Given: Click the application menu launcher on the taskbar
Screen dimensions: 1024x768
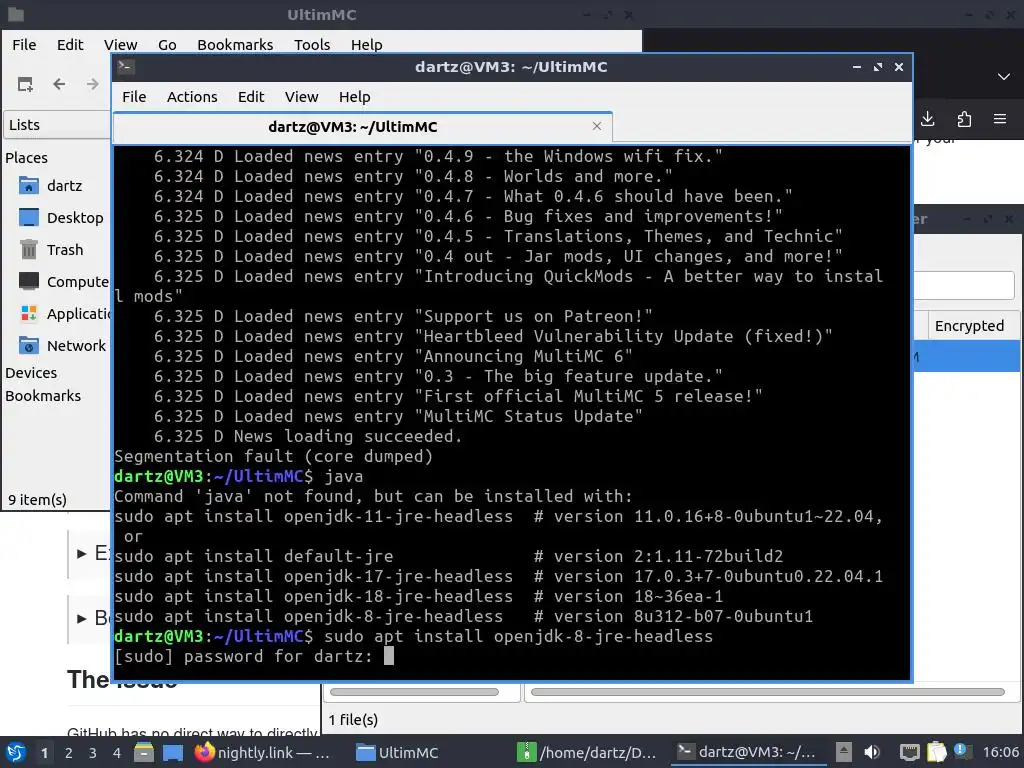Looking at the screenshot, I should pos(16,752).
